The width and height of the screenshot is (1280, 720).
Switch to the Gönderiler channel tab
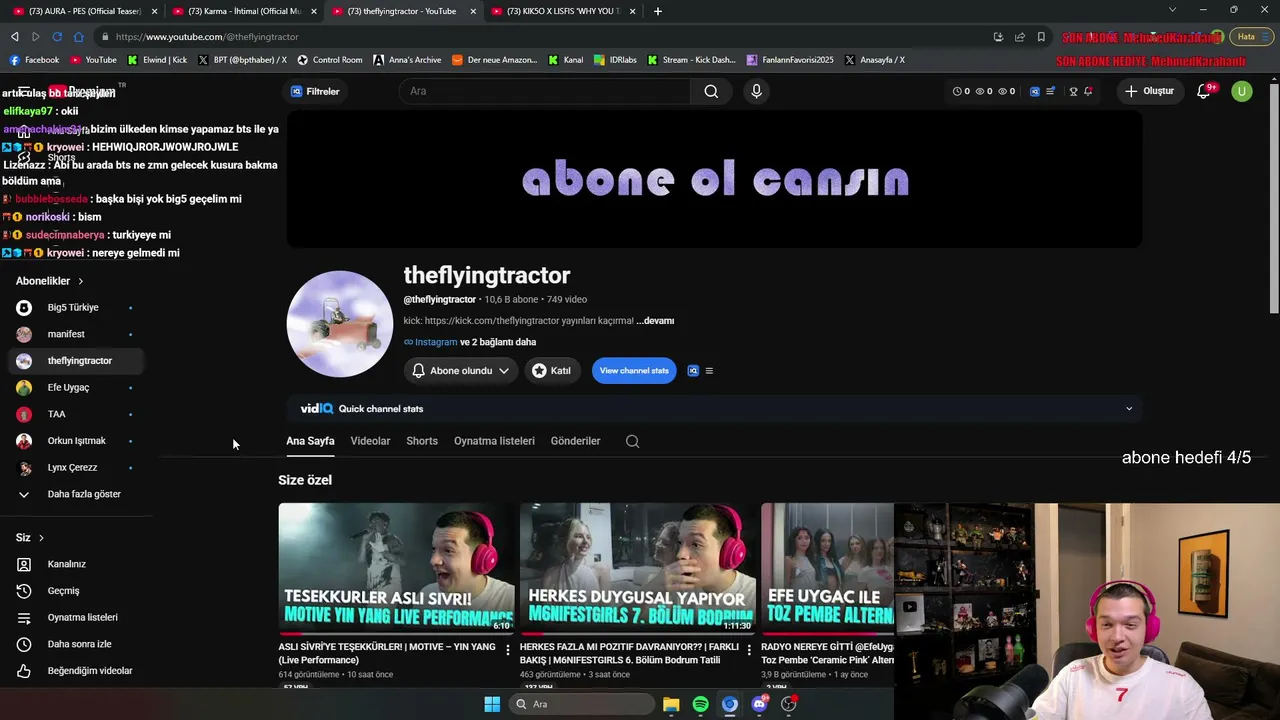(575, 441)
